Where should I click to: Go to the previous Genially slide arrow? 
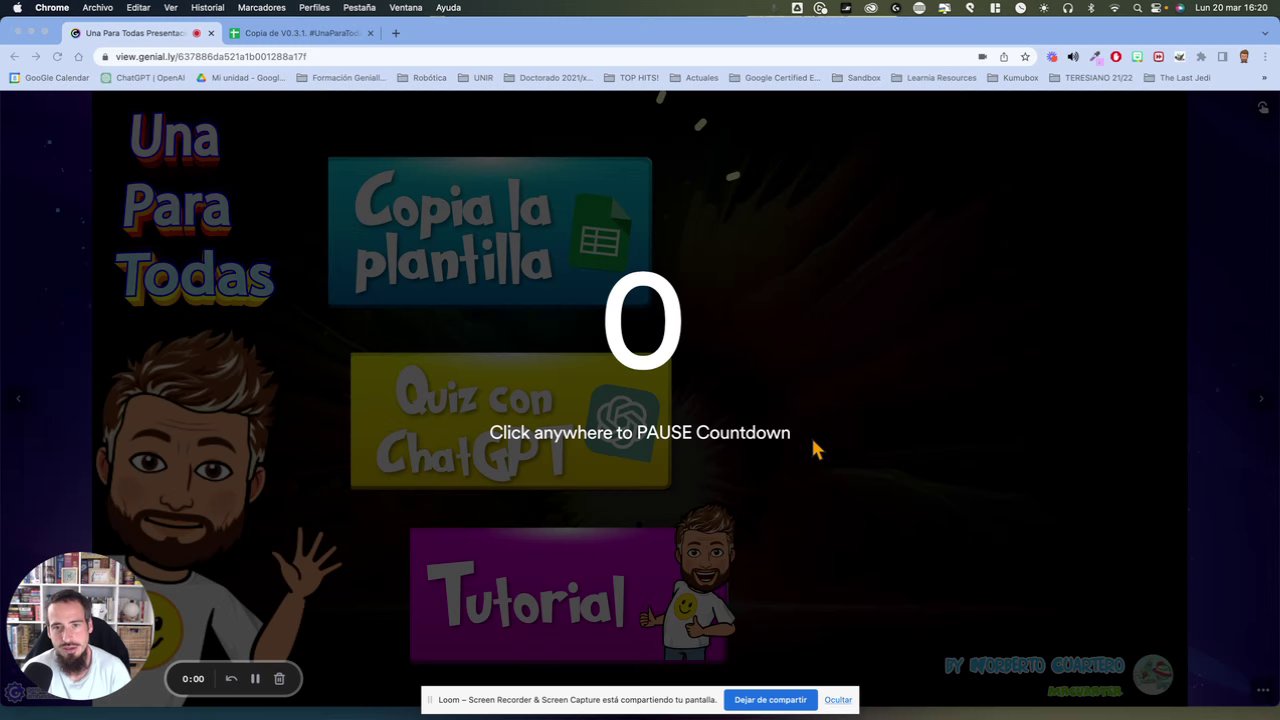click(18, 399)
